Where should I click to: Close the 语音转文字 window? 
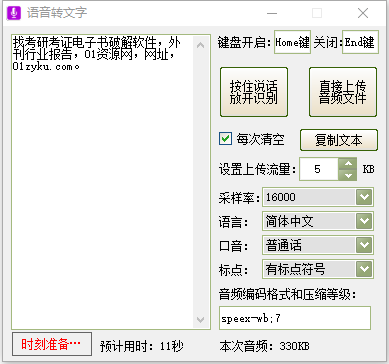[363, 13]
